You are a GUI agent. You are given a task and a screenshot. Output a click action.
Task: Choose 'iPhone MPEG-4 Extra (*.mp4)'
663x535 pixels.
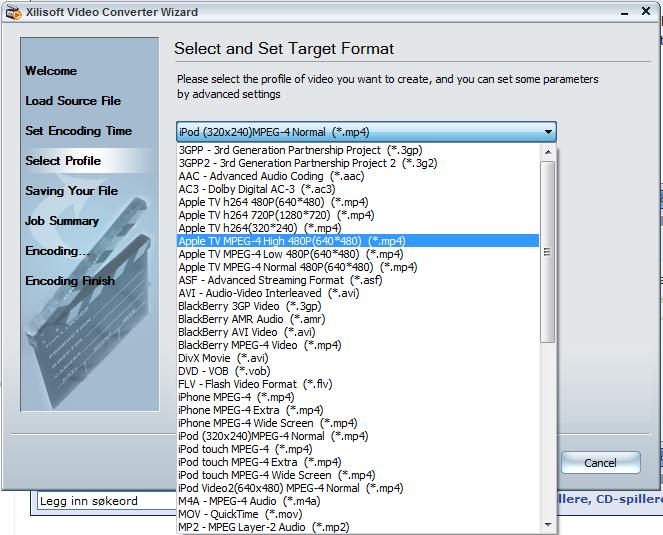click(358, 410)
